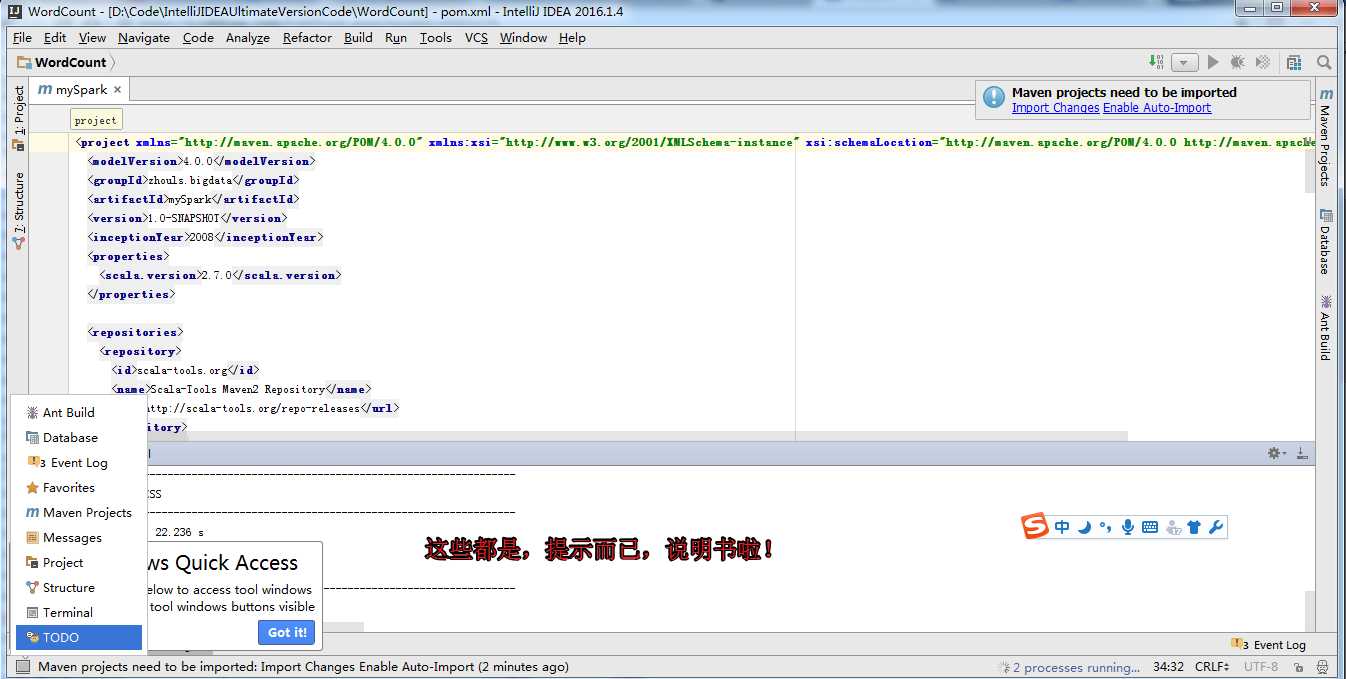This screenshot has height=679, width=1346.
Task: Open the Build menu
Action: point(358,38)
